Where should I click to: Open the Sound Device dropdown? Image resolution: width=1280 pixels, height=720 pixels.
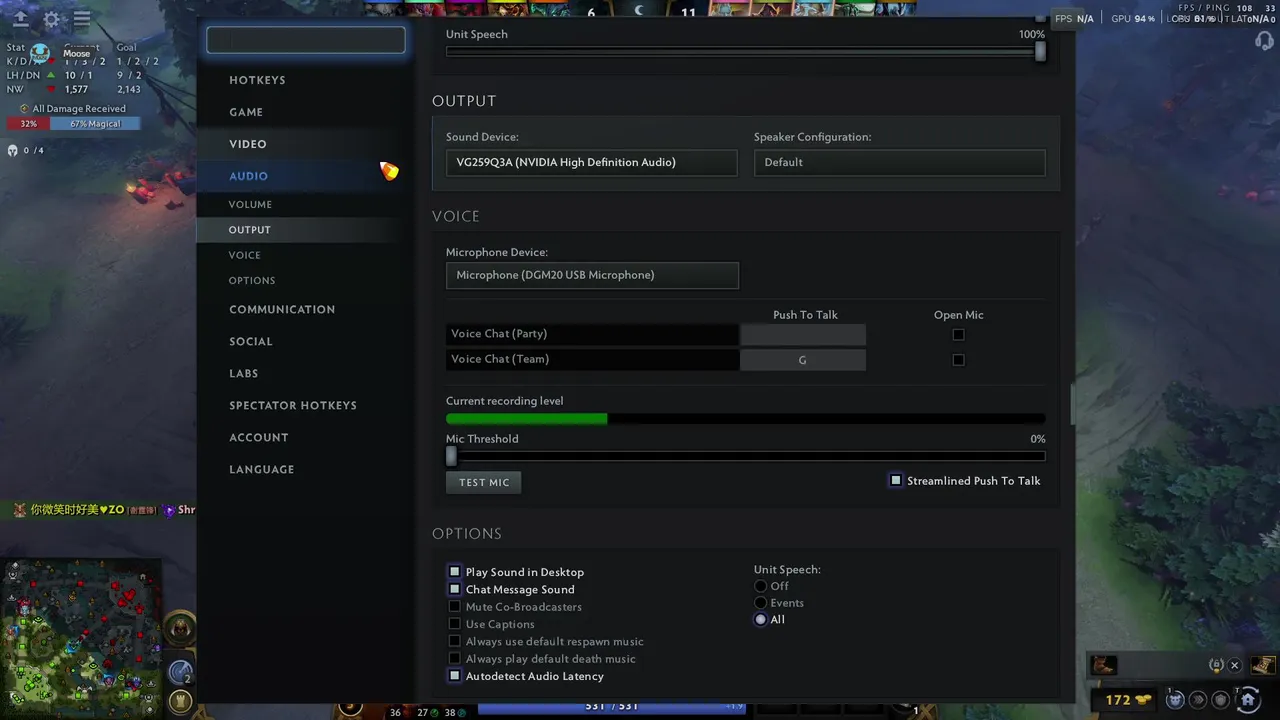click(x=591, y=162)
